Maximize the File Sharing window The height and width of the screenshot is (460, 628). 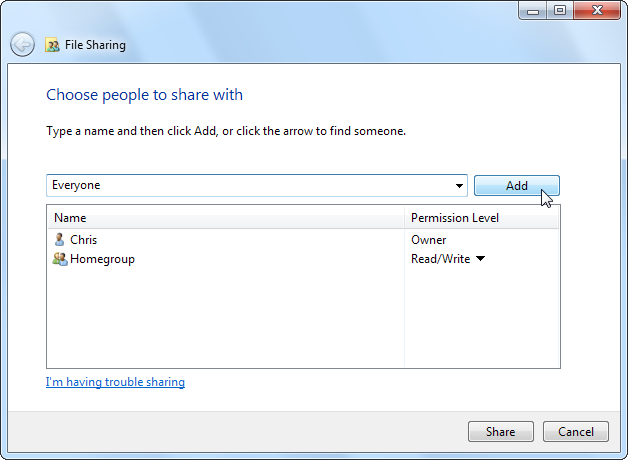click(559, 11)
